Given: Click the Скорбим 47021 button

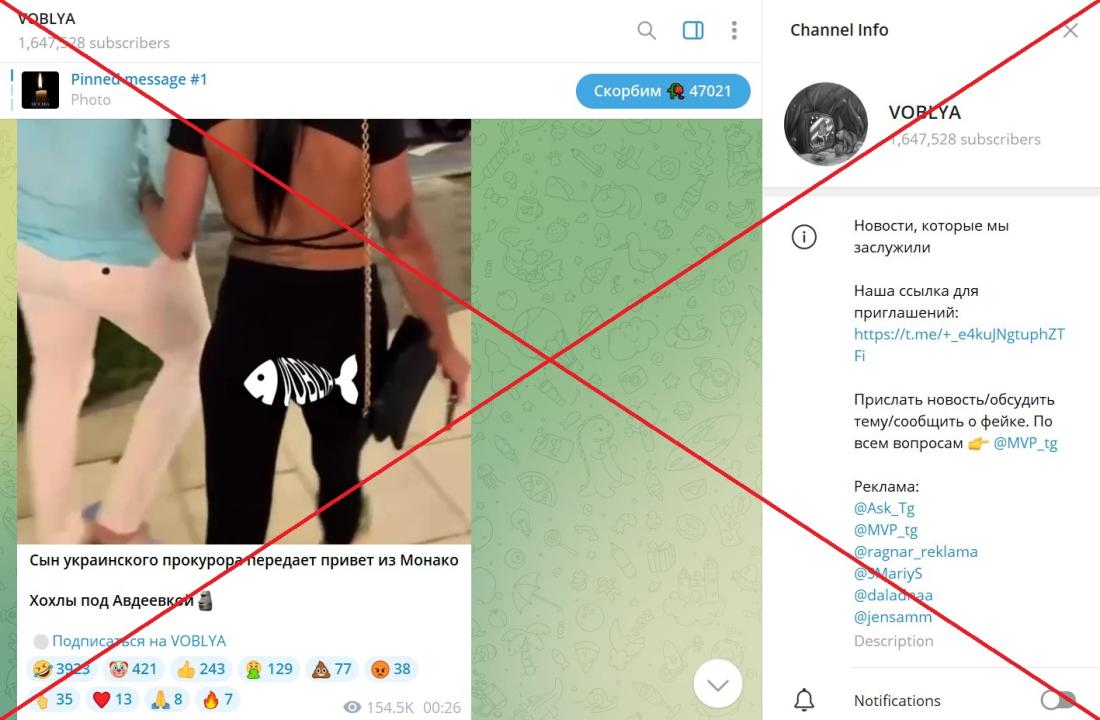Looking at the screenshot, I should tap(663, 91).
